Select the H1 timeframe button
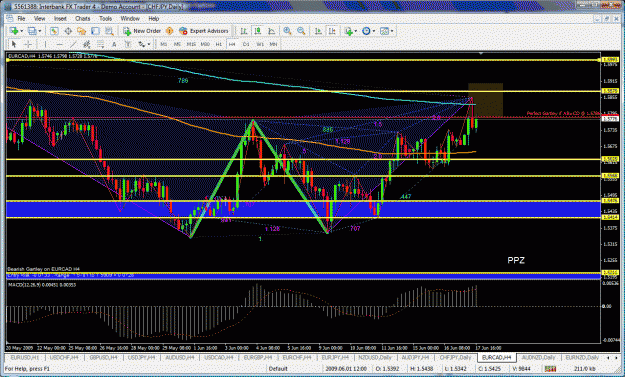Screen dimensions: 625x377 pyautogui.click(x=218, y=44)
